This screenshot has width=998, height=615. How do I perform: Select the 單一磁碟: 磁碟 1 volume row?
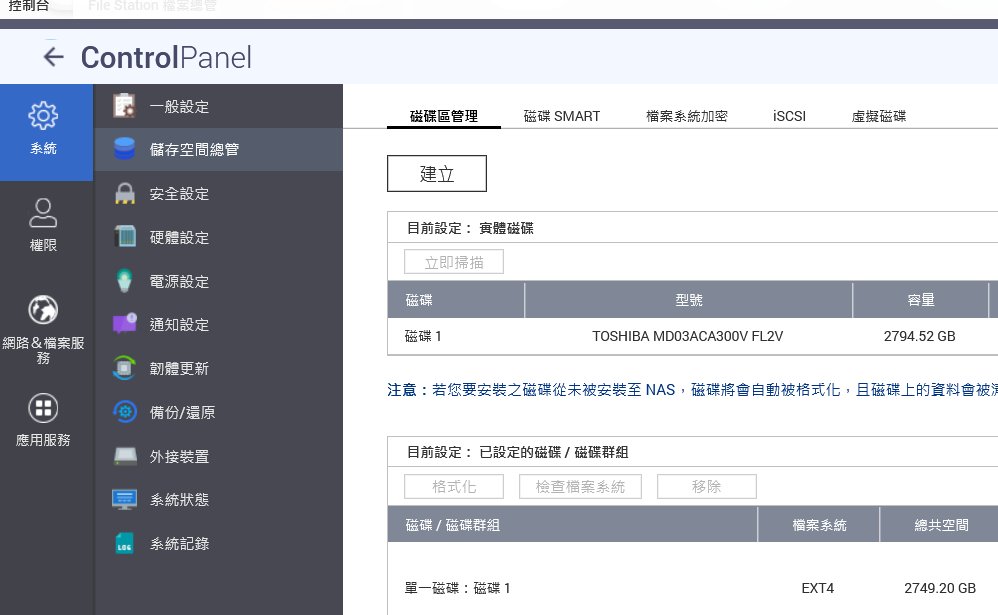point(458,588)
